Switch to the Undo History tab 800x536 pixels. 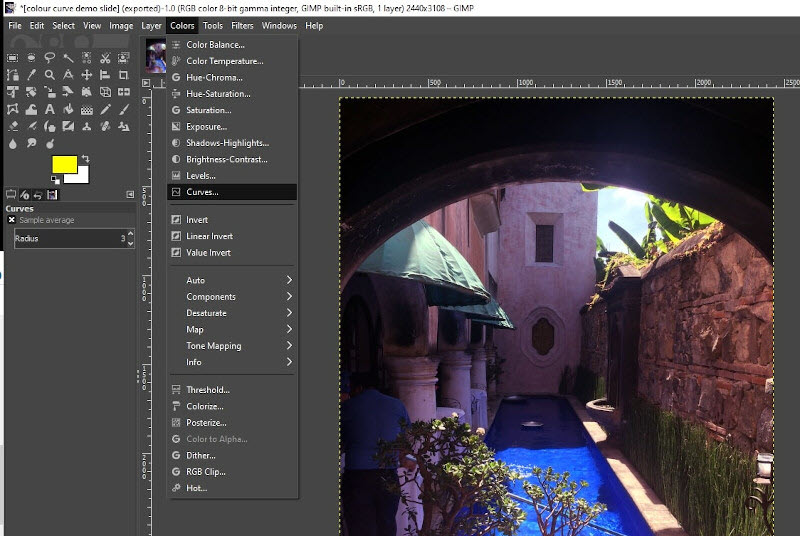38,194
